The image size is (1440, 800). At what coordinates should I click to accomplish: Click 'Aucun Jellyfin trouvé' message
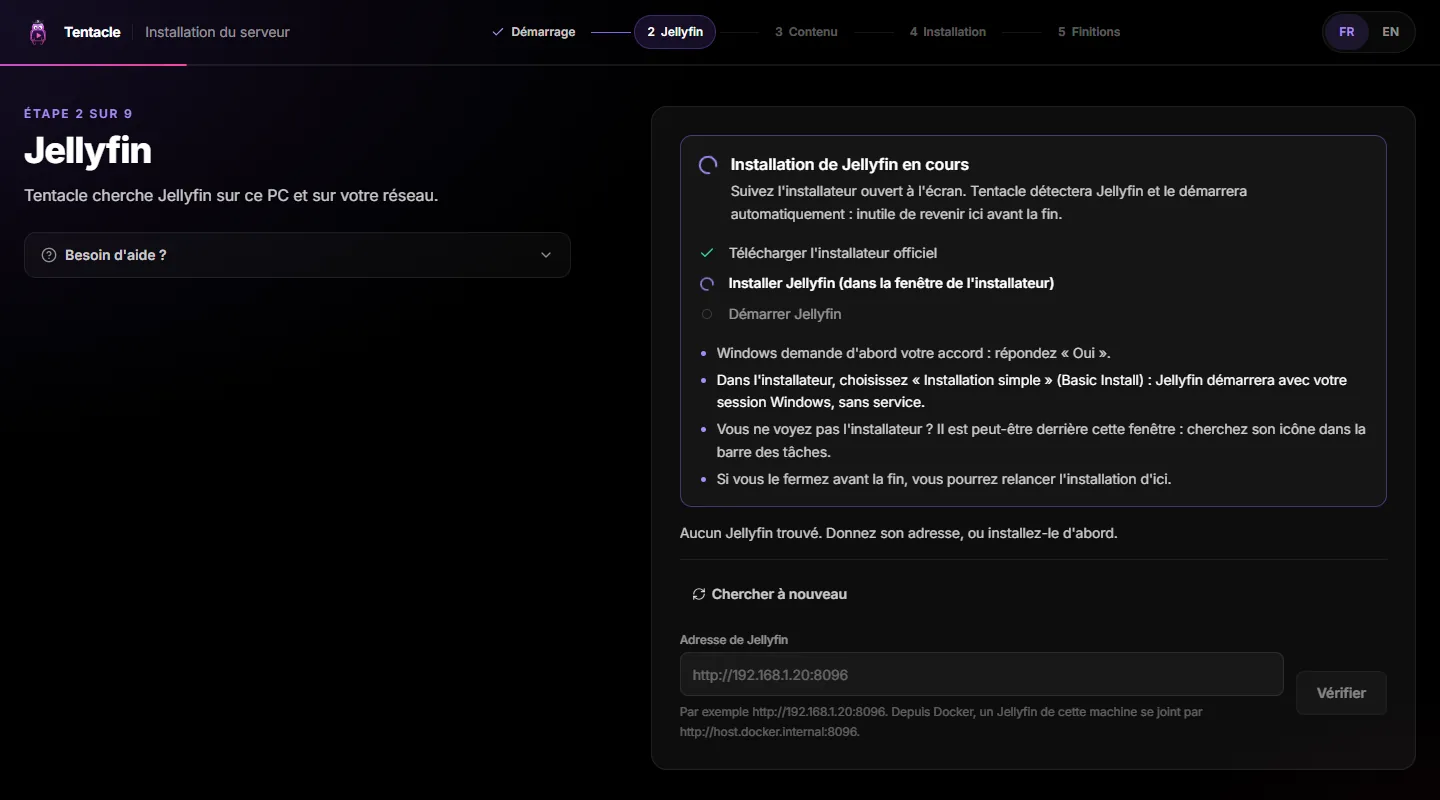pyautogui.click(x=898, y=533)
